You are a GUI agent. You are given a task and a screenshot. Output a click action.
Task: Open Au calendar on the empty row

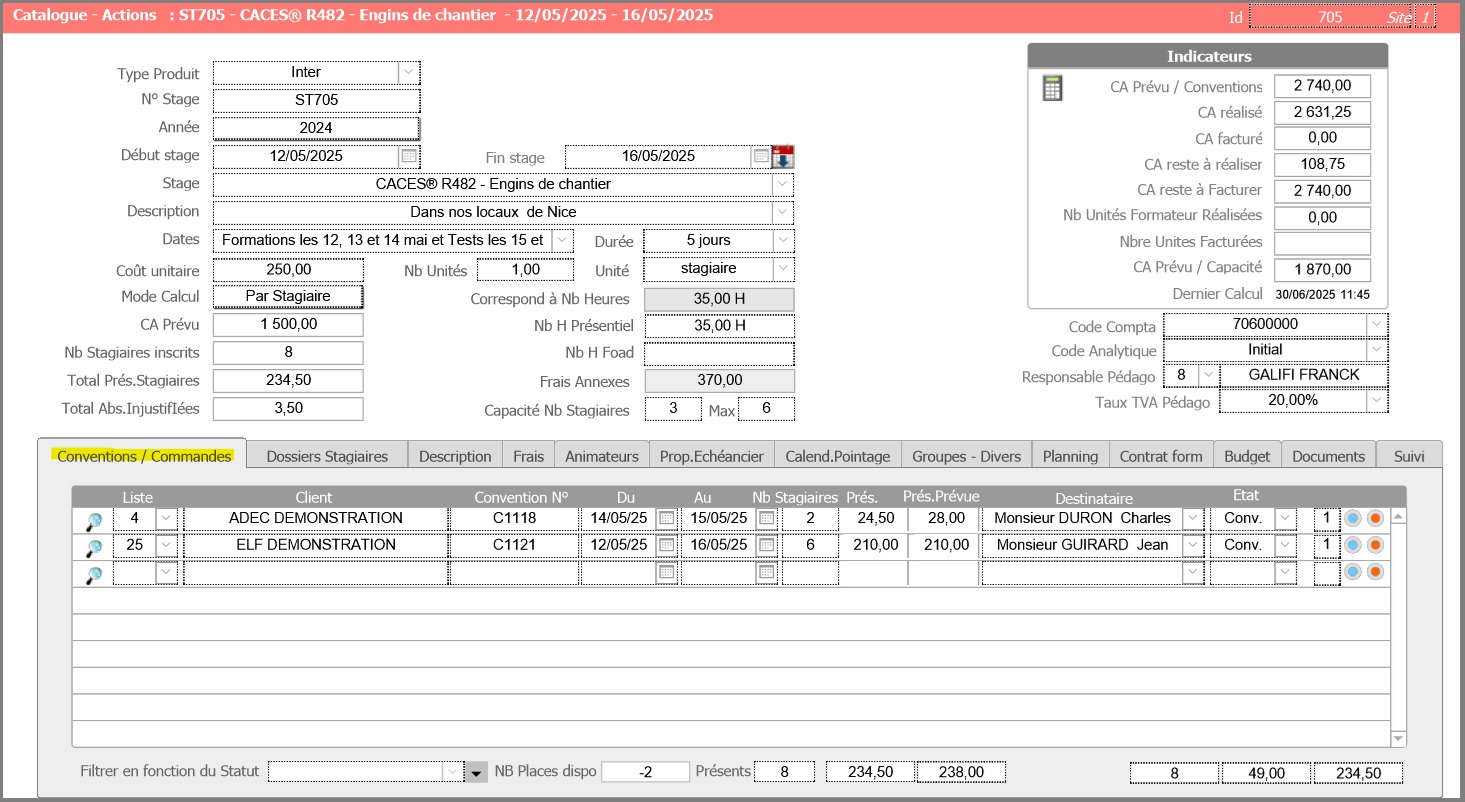click(767, 572)
